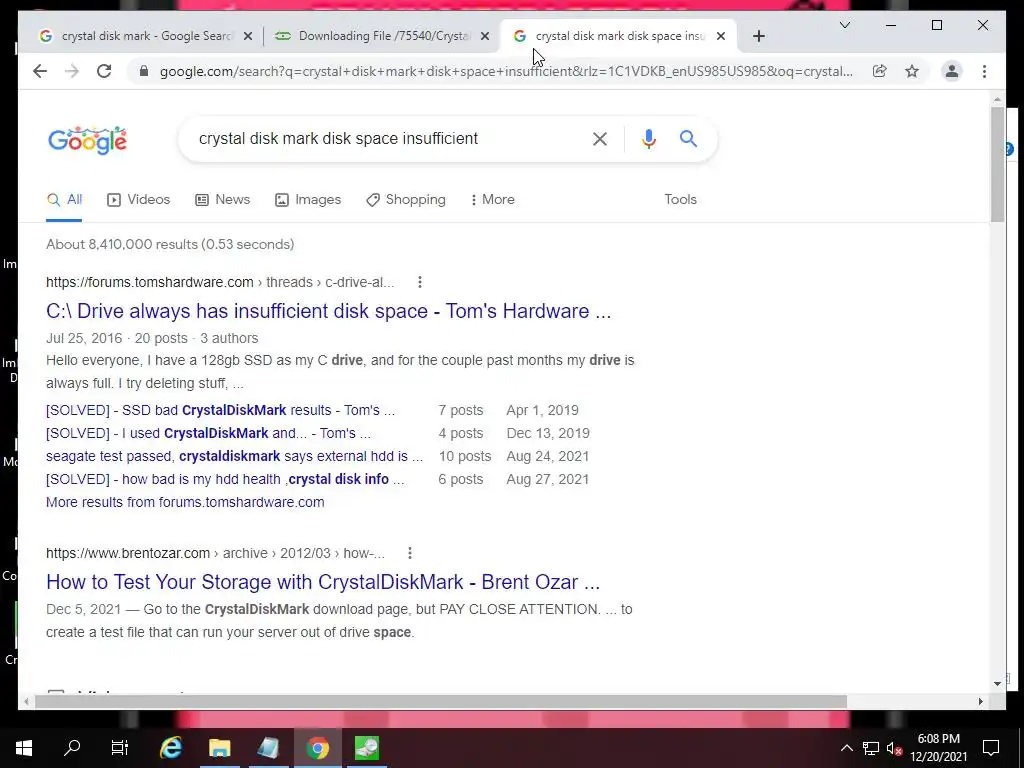Click the search query input field
The width and height of the screenshot is (1024, 768).
(385, 138)
